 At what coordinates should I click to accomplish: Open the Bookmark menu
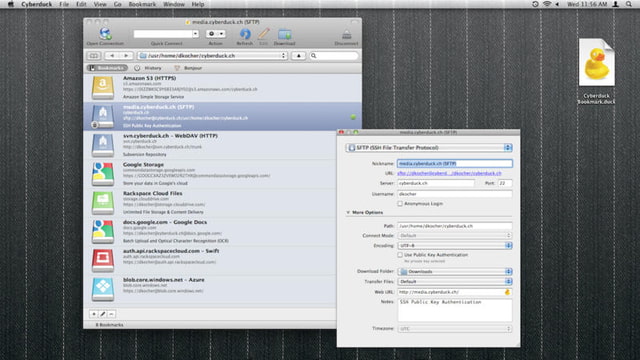[142, 4]
